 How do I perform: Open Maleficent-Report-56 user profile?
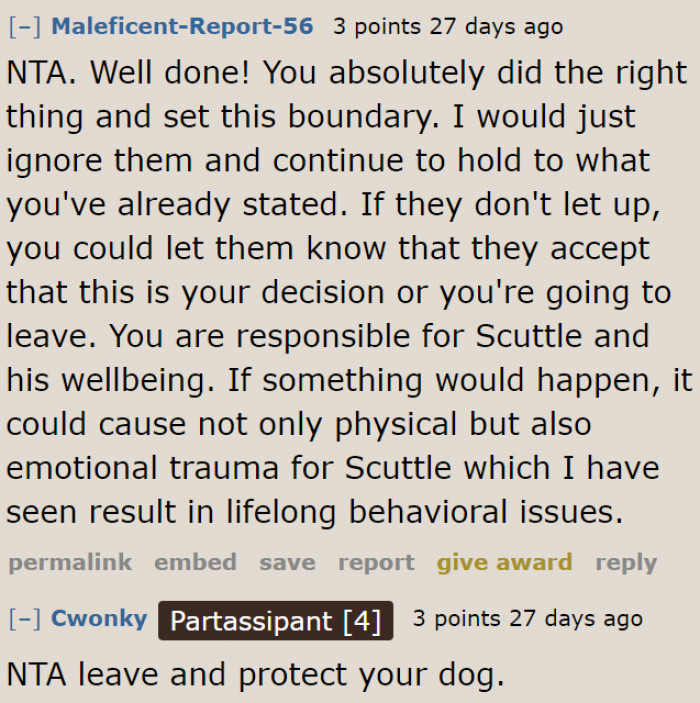point(181,26)
